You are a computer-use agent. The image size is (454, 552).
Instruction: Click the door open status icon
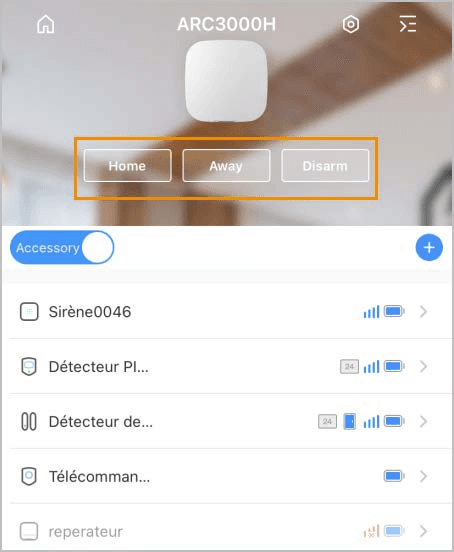click(x=349, y=421)
